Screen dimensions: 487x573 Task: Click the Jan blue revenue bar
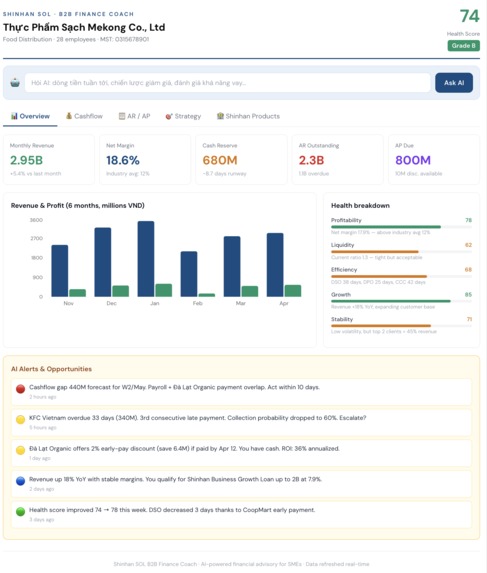tap(146, 259)
